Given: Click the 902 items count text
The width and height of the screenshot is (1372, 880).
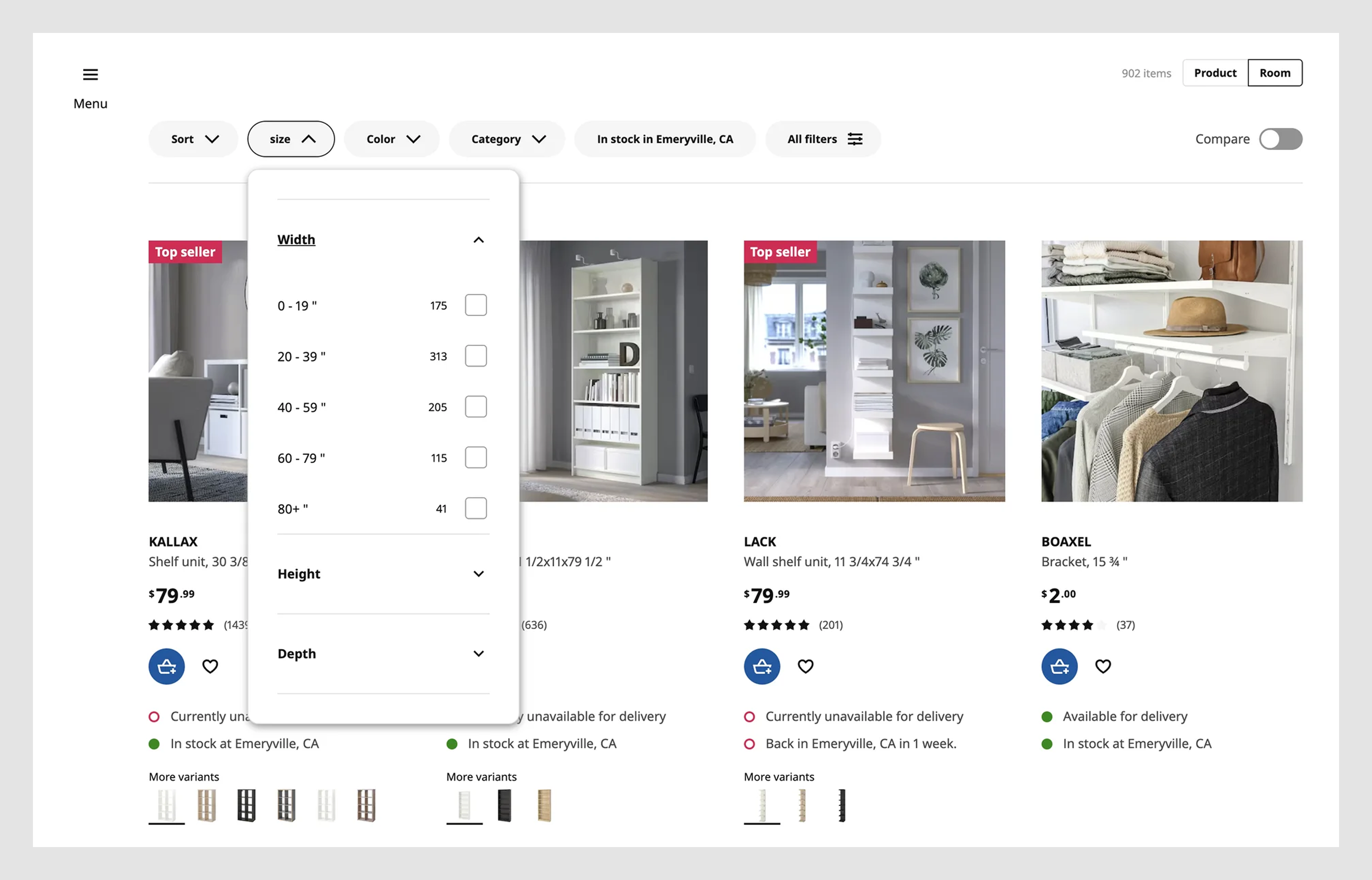Looking at the screenshot, I should [x=1146, y=73].
